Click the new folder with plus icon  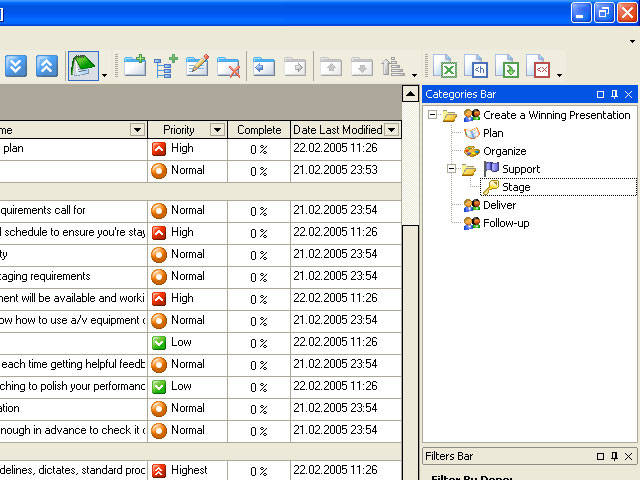(134, 66)
